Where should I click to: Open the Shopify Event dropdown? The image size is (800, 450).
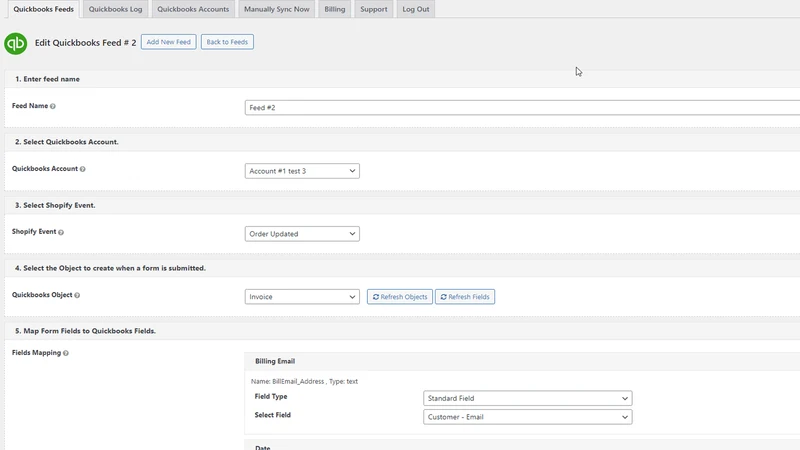pyautogui.click(x=302, y=234)
